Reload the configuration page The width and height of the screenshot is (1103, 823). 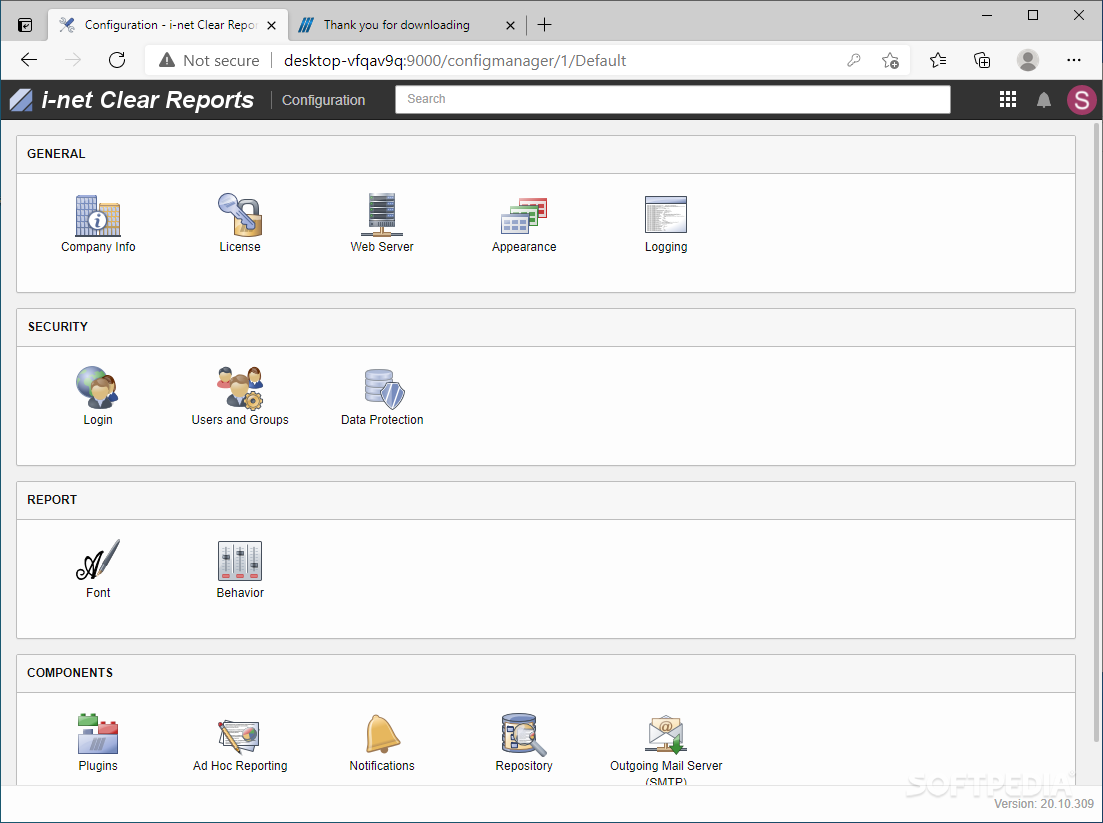tap(117, 60)
